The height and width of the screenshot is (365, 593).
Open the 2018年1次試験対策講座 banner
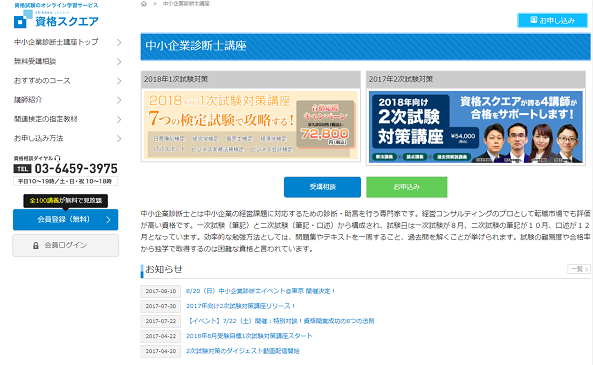(x=250, y=125)
